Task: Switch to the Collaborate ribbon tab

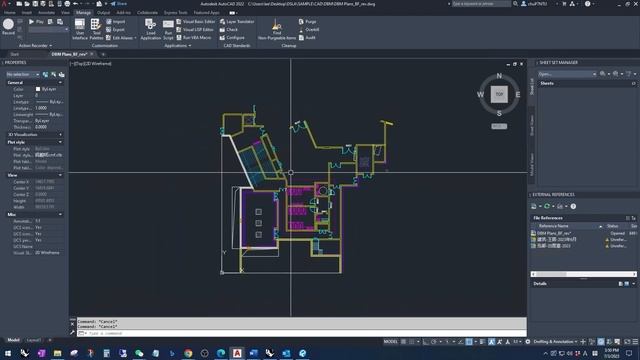Action: pyautogui.click(x=147, y=13)
